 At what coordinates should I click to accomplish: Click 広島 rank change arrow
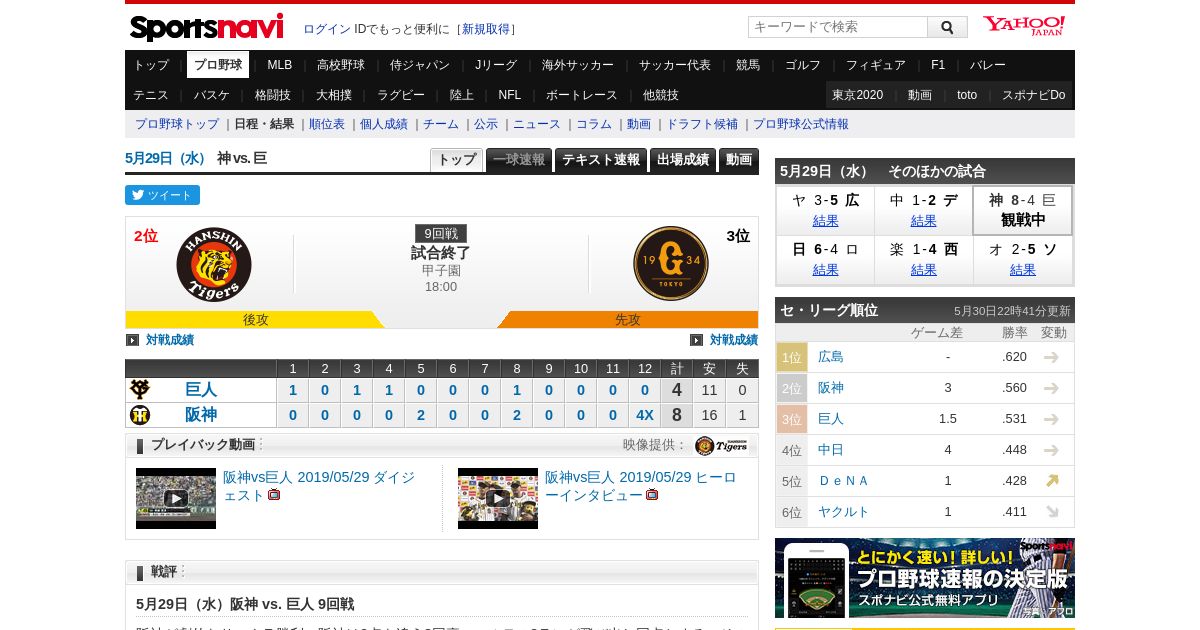tap(1052, 357)
